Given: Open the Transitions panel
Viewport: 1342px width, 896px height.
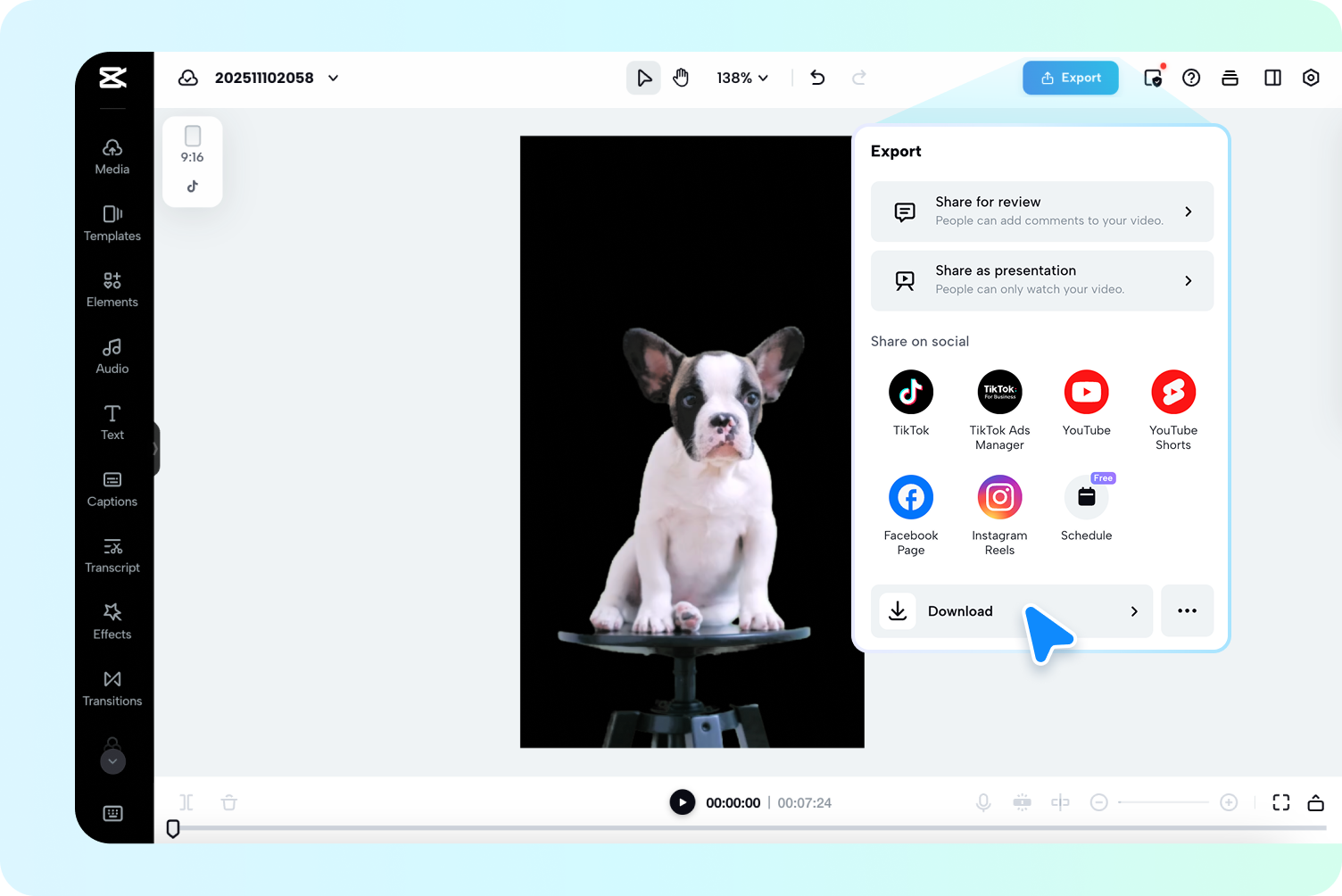Looking at the screenshot, I should click(112, 688).
